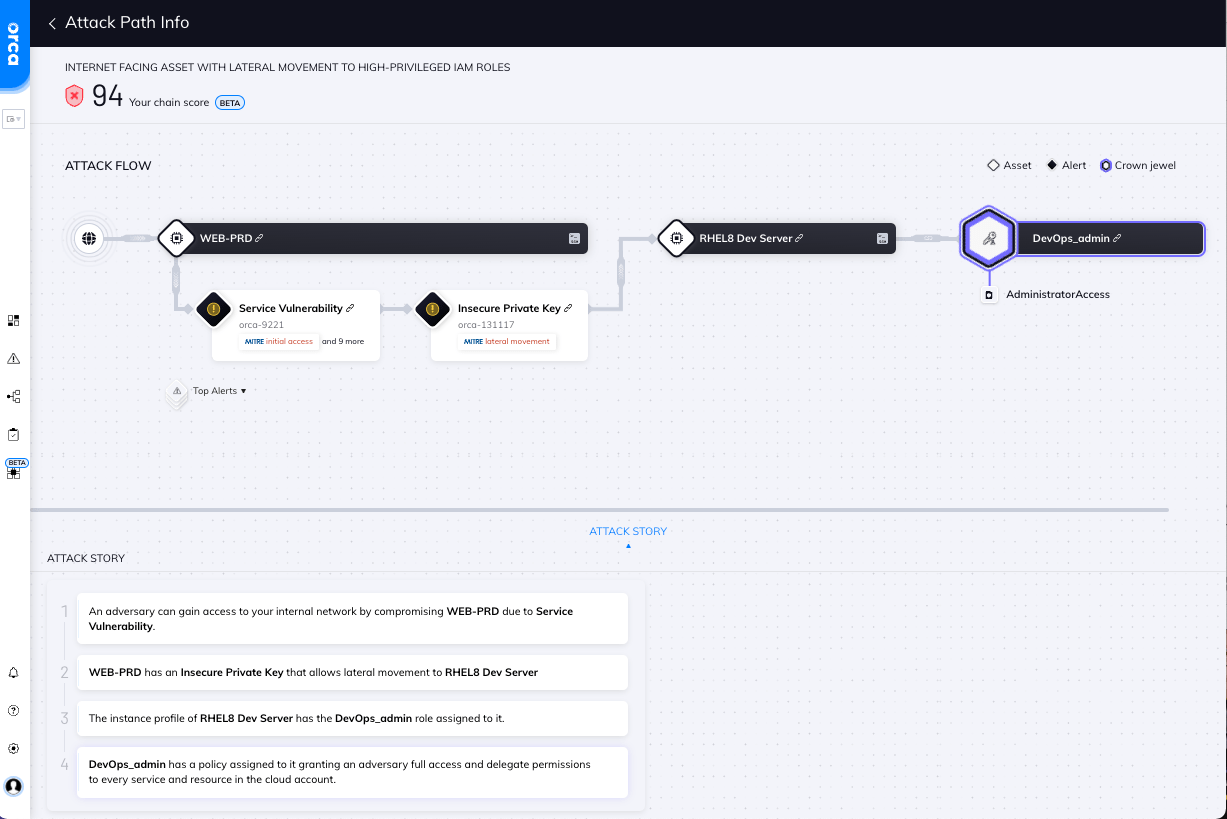Toggle the Alert legend filter
This screenshot has width=1227, height=819.
point(1065,165)
